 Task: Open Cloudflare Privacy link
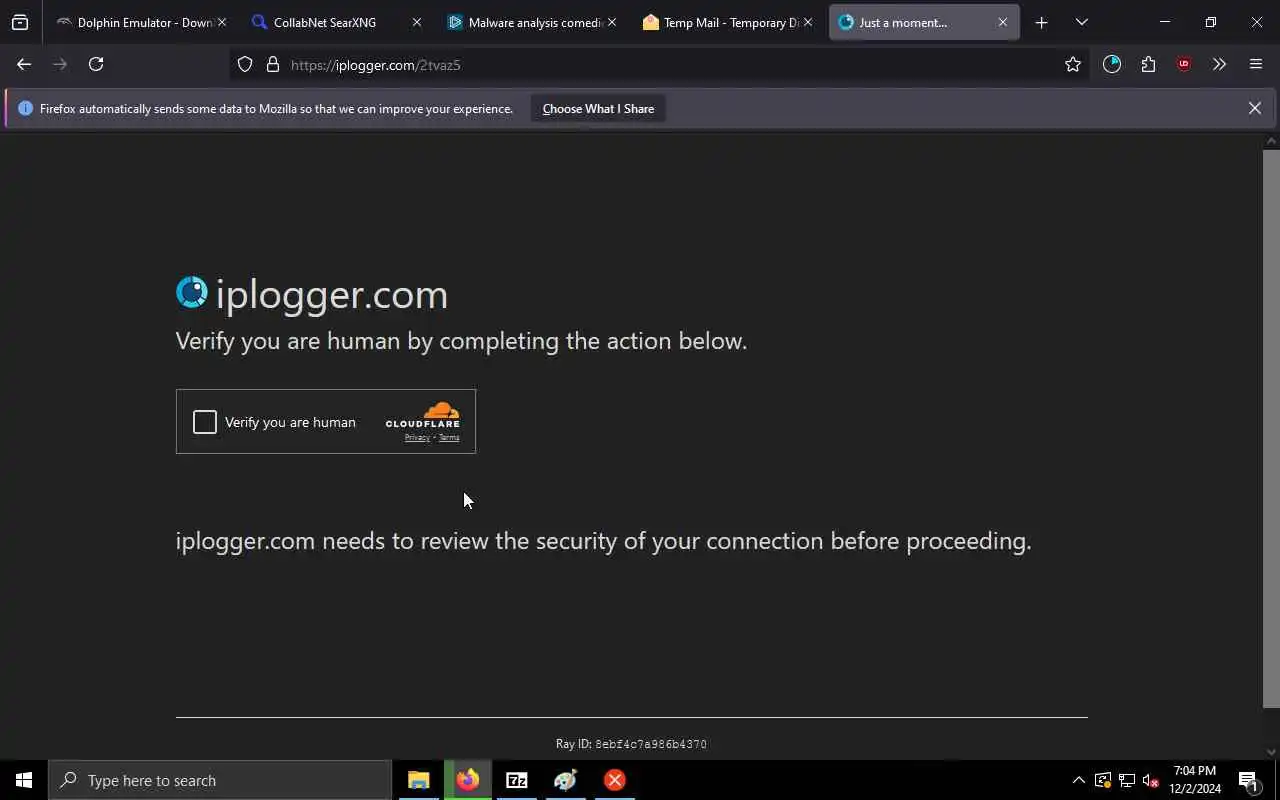[x=417, y=437]
